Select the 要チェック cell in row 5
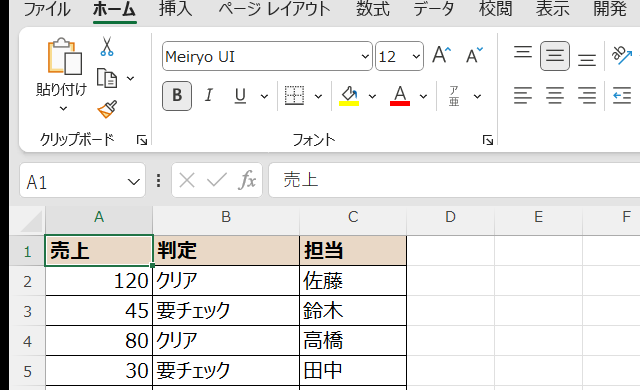Image resolution: width=640 pixels, height=390 pixels. tap(226, 371)
